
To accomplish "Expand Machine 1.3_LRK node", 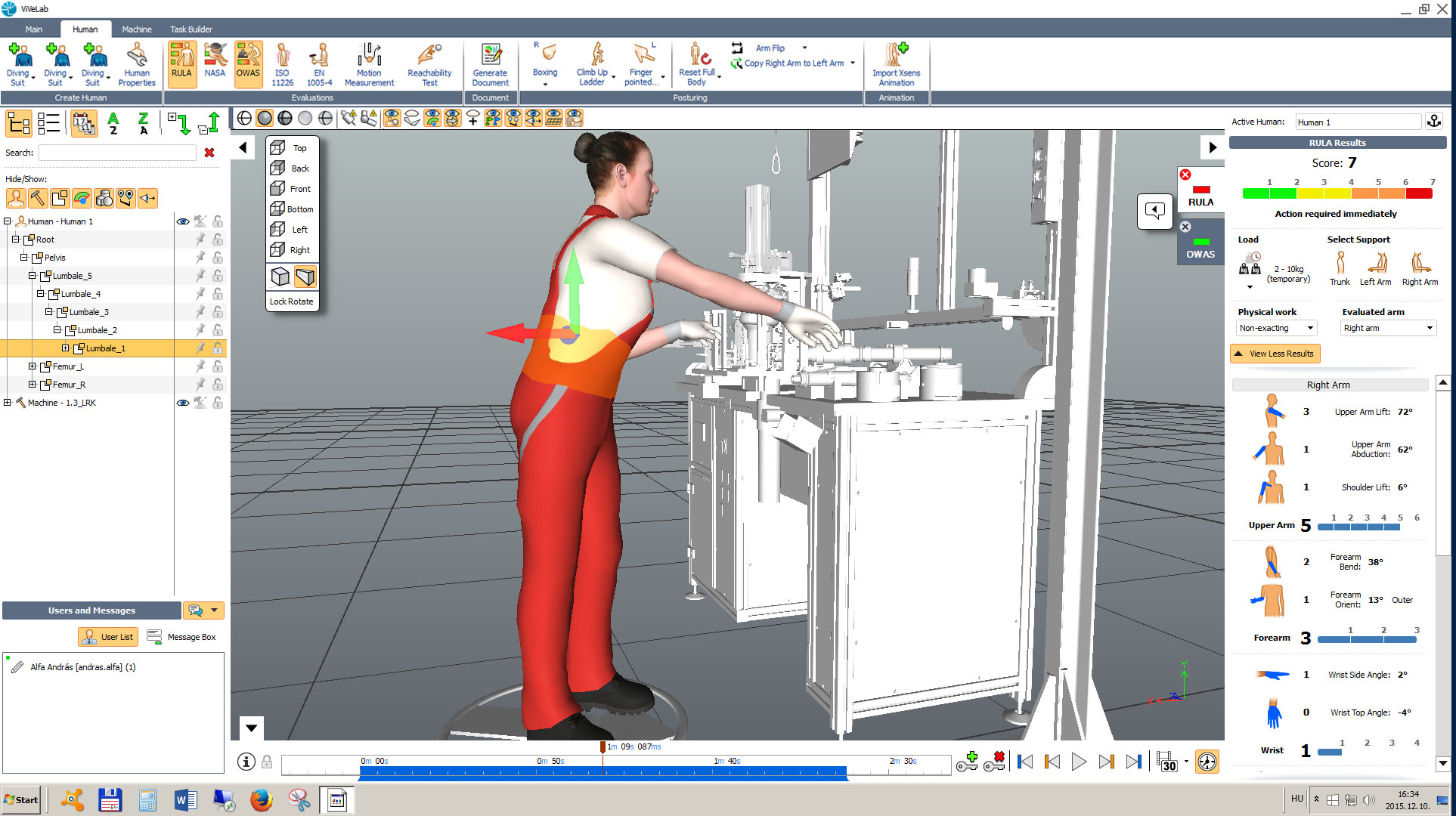I will pyautogui.click(x=8, y=403).
